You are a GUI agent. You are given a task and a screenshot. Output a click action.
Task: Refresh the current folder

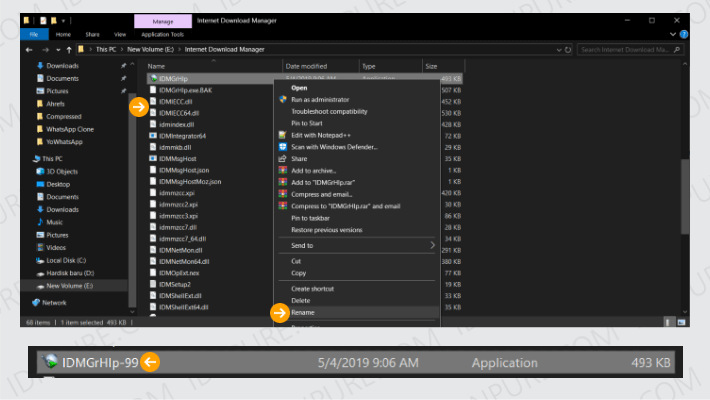point(568,50)
